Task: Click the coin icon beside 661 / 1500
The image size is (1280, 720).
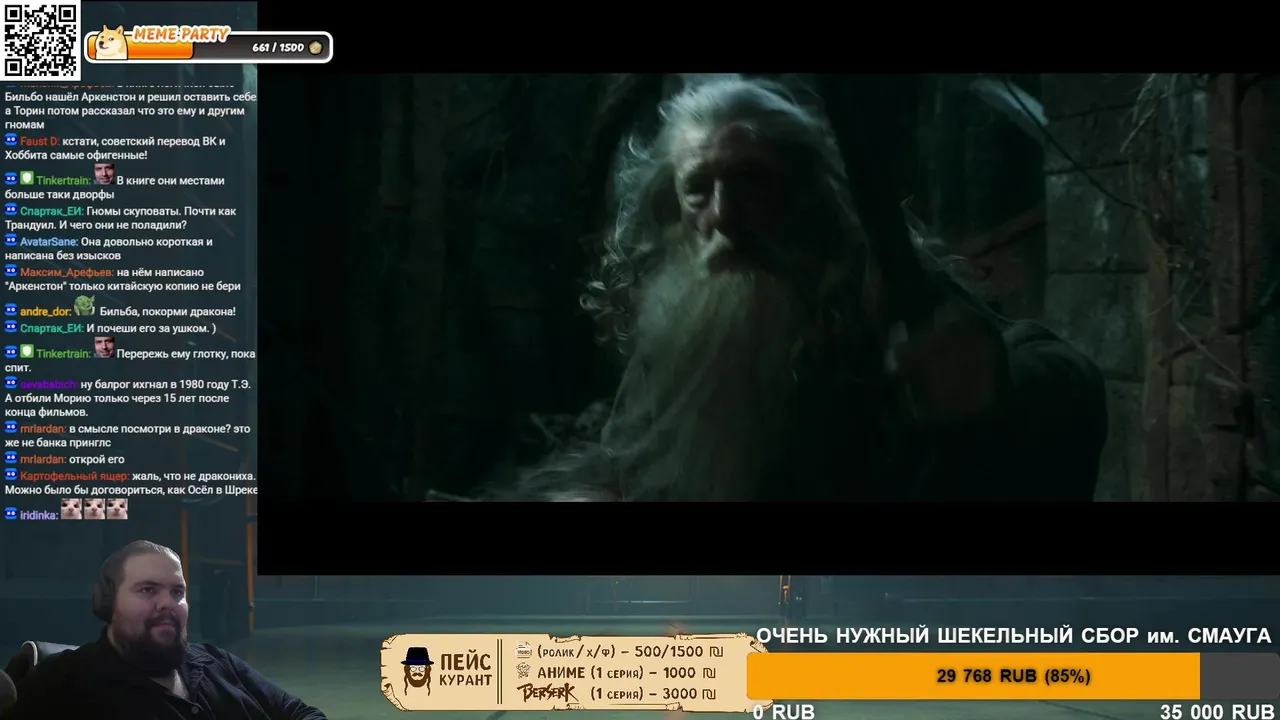Action: [316, 47]
